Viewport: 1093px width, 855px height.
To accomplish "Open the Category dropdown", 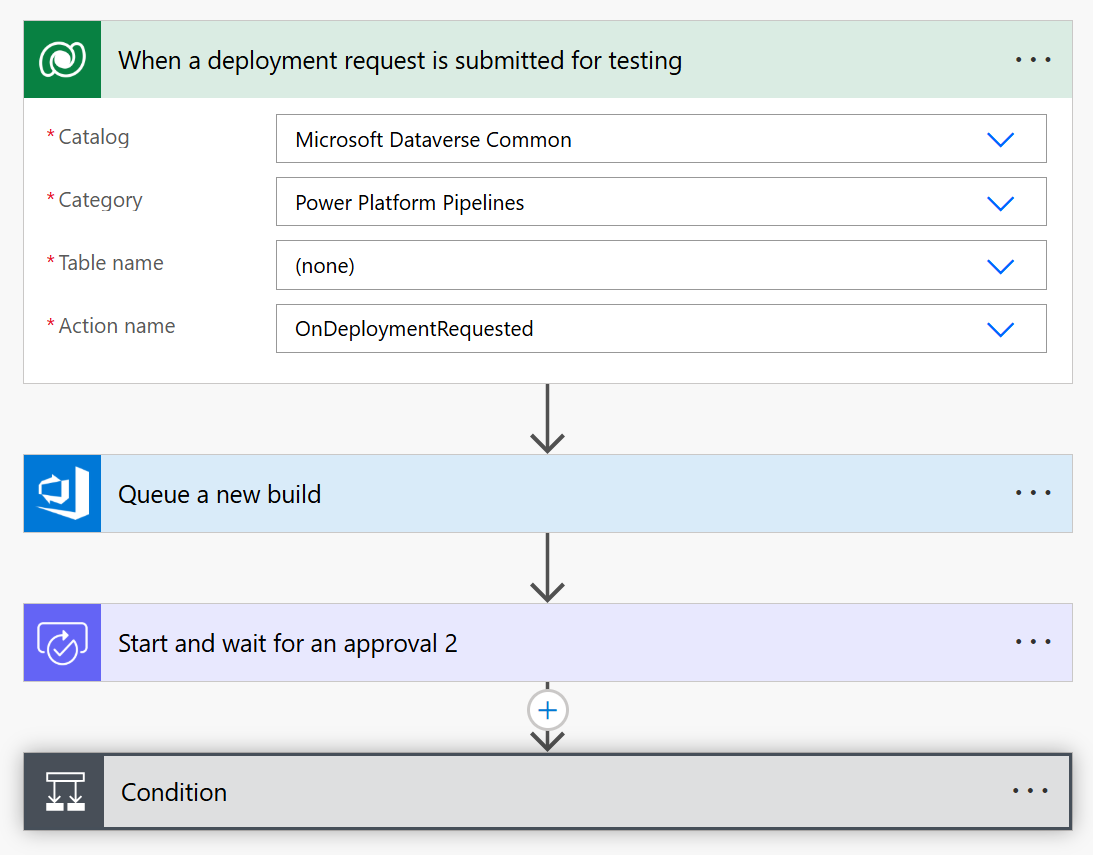I will coord(1000,201).
